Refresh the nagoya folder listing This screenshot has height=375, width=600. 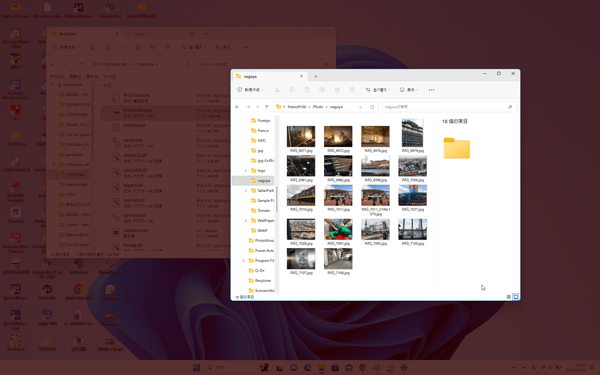[x=372, y=107]
